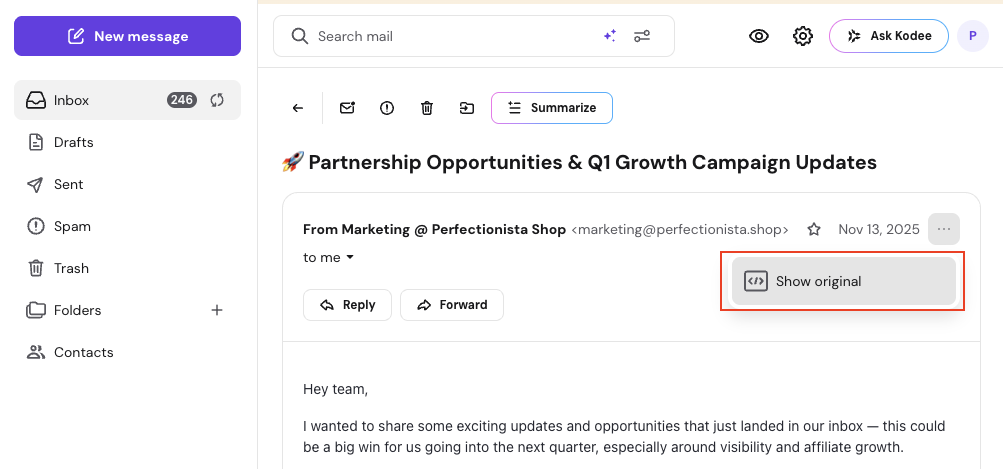Viewport: 1003px width, 469px height.
Task: Add a new folder with plus
Action: [217, 310]
